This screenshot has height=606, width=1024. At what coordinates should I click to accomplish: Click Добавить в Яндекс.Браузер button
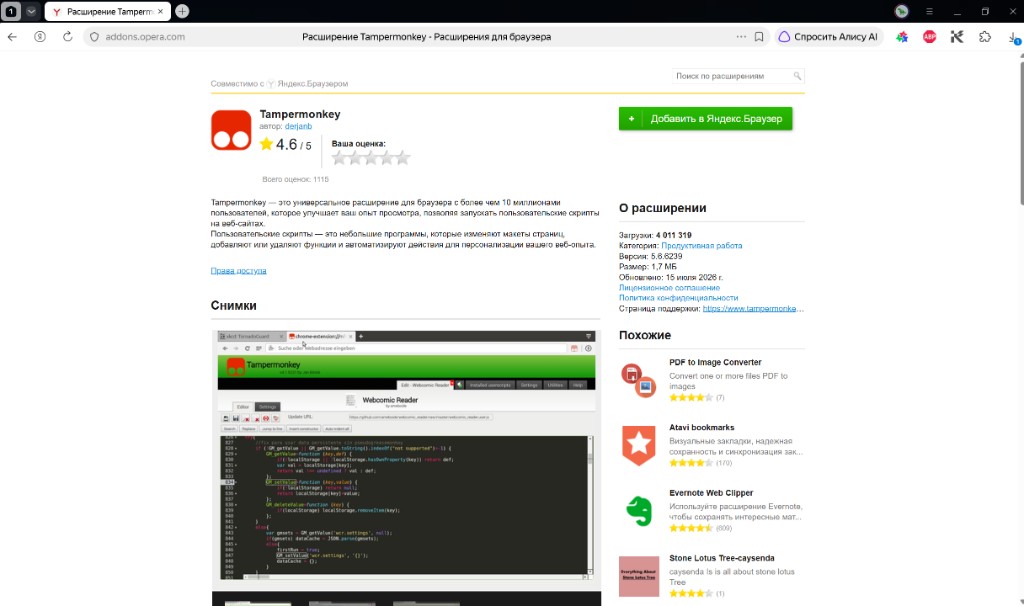705,119
